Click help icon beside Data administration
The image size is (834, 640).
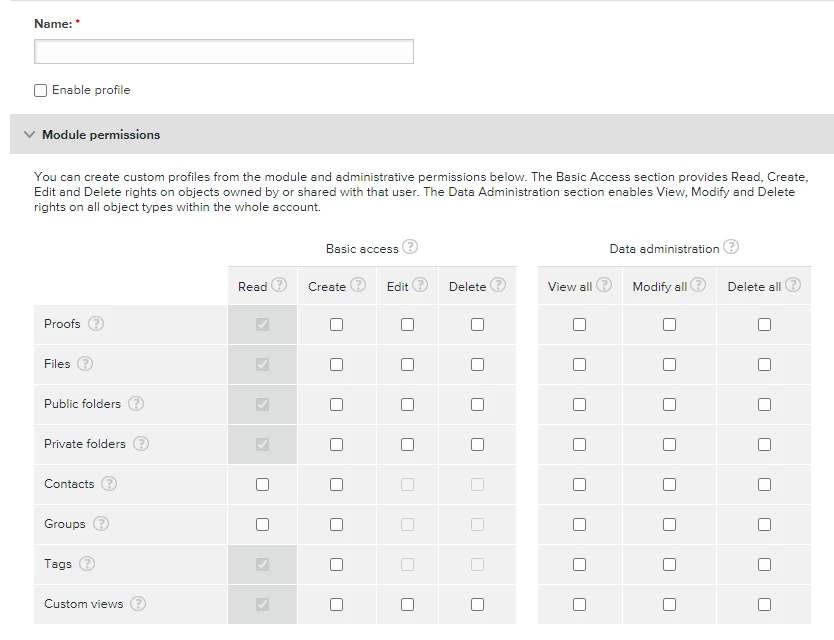point(731,247)
